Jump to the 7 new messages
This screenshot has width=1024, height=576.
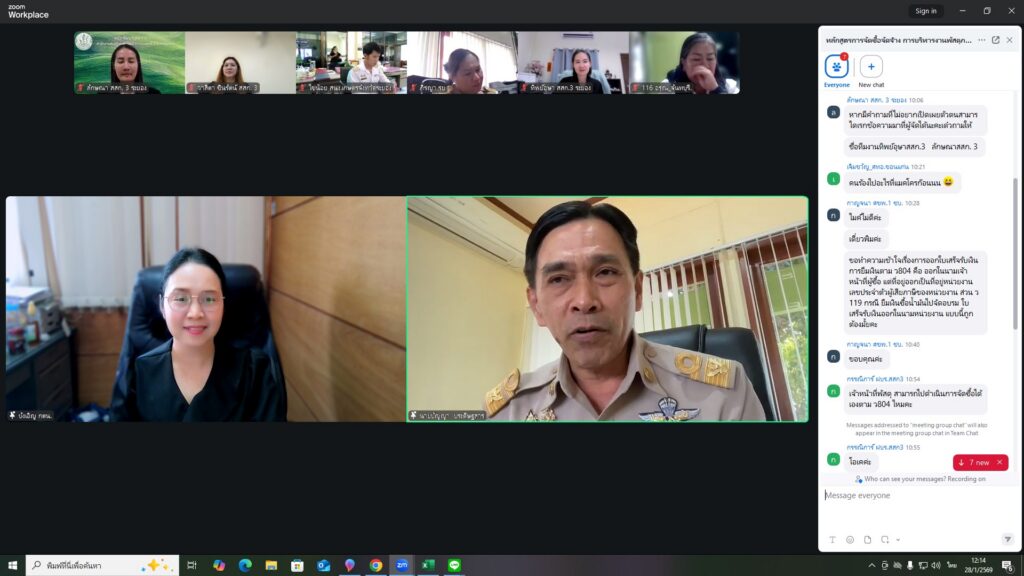coord(973,463)
